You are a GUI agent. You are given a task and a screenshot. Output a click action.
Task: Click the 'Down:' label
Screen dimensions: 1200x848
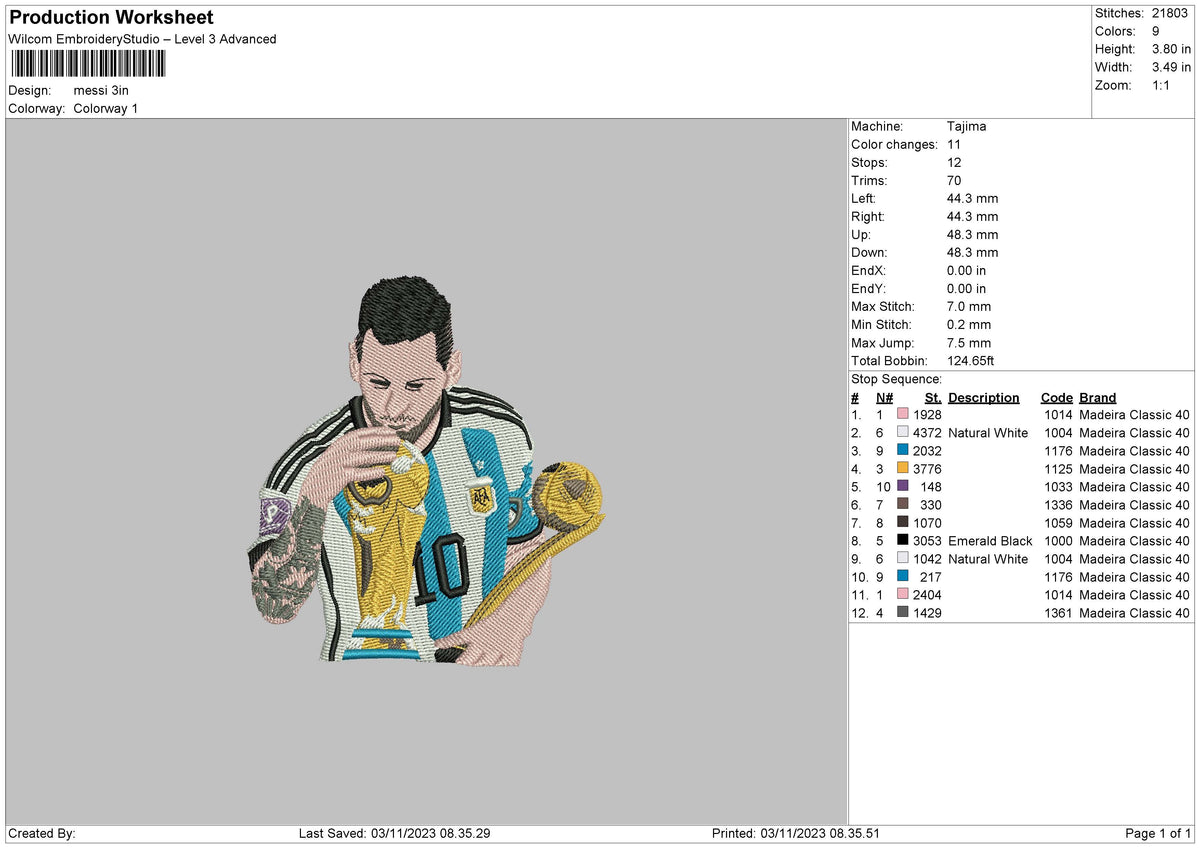pos(869,253)
